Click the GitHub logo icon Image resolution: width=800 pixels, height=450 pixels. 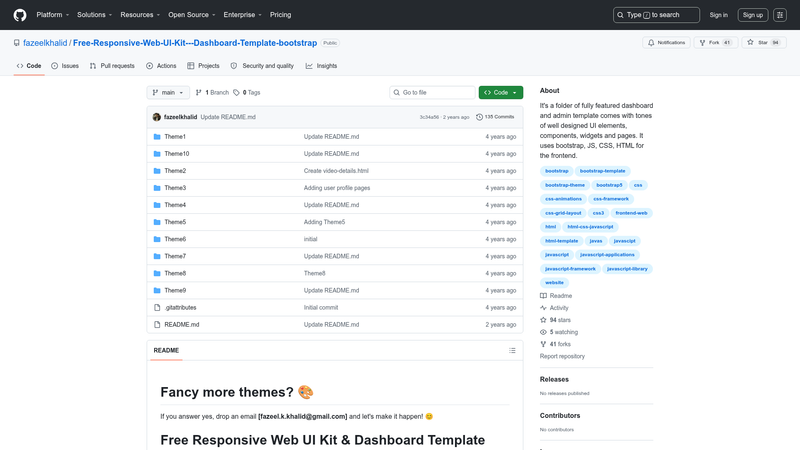tap(20, 15)
